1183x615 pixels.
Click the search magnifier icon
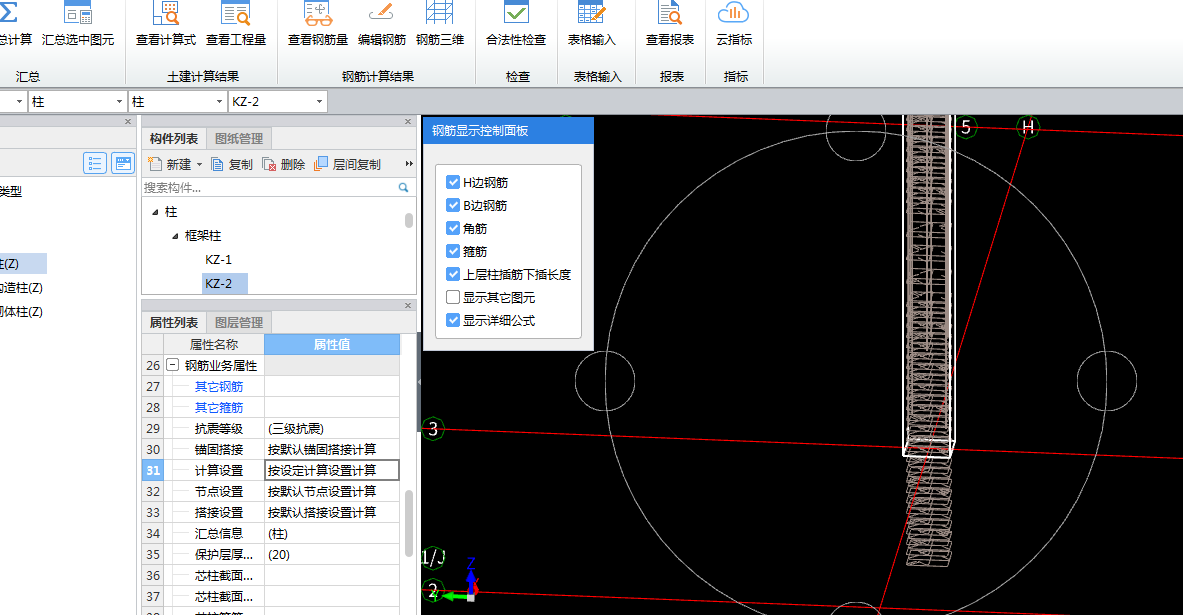coord(404,187)
